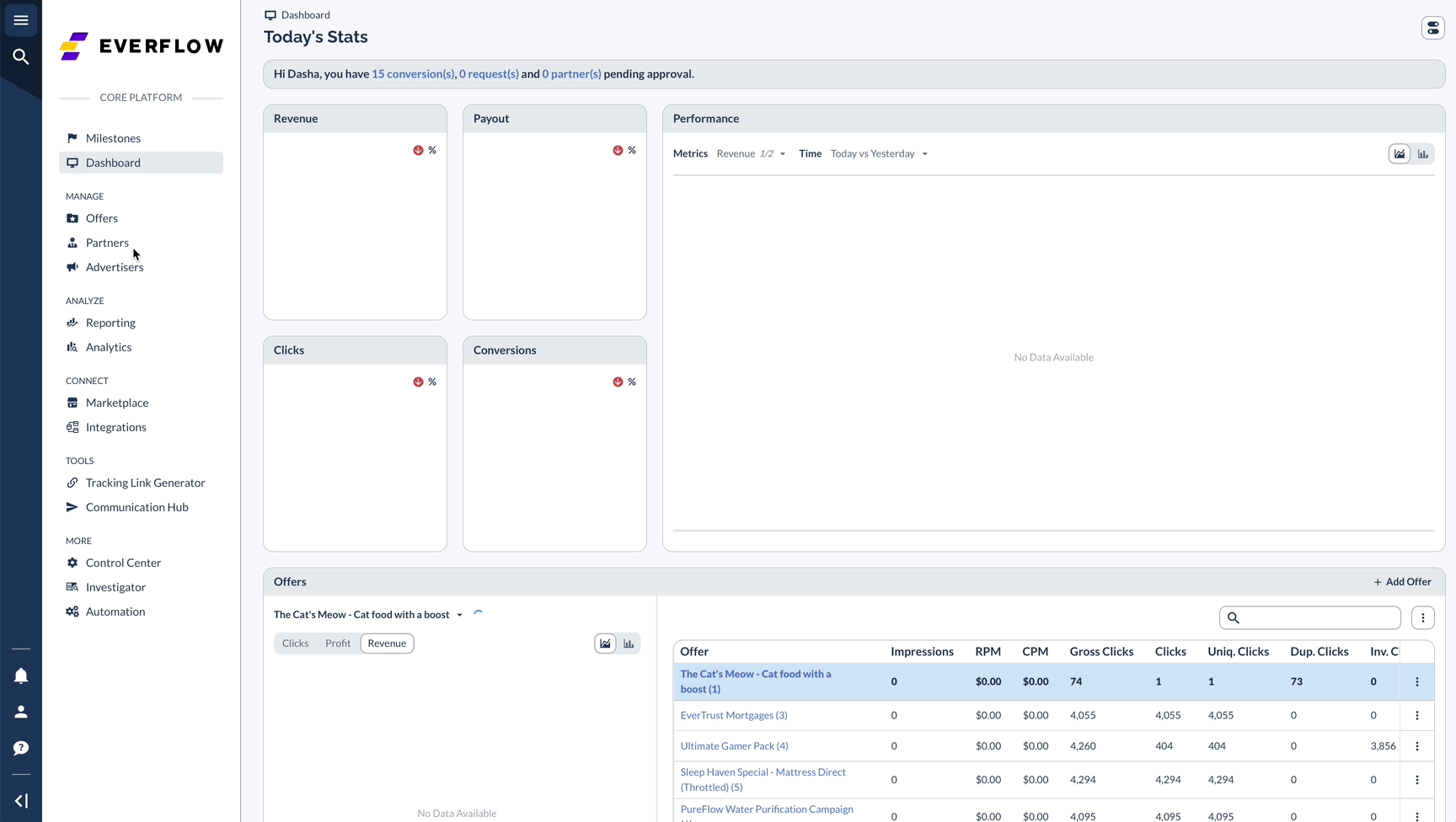Click the 0 request(s) link

click(489, 74)
